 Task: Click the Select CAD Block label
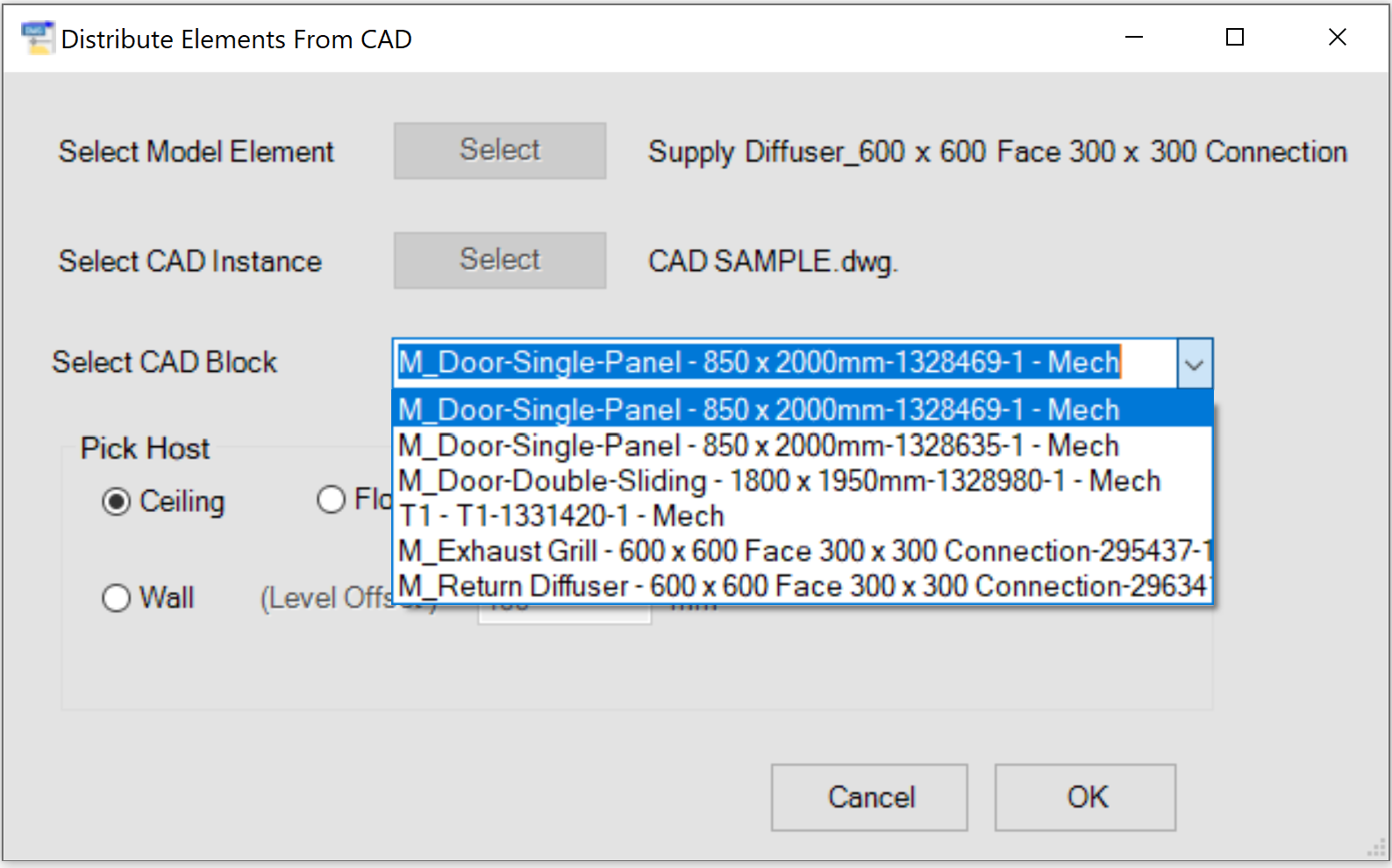point(165,362)
